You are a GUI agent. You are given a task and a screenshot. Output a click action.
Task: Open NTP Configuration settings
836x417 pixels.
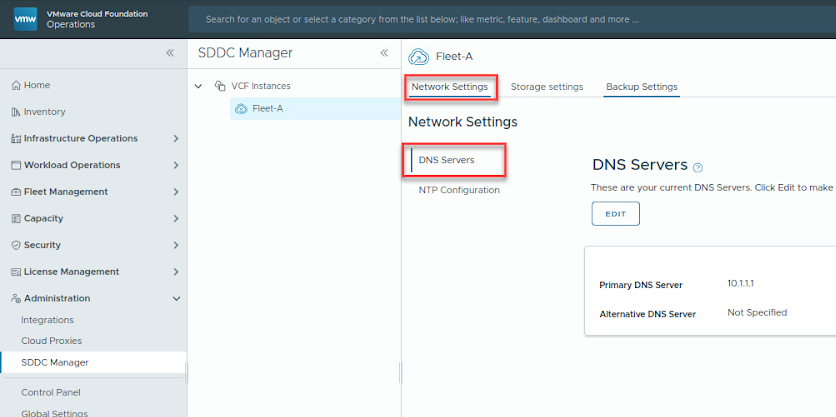tap(459, 190)
